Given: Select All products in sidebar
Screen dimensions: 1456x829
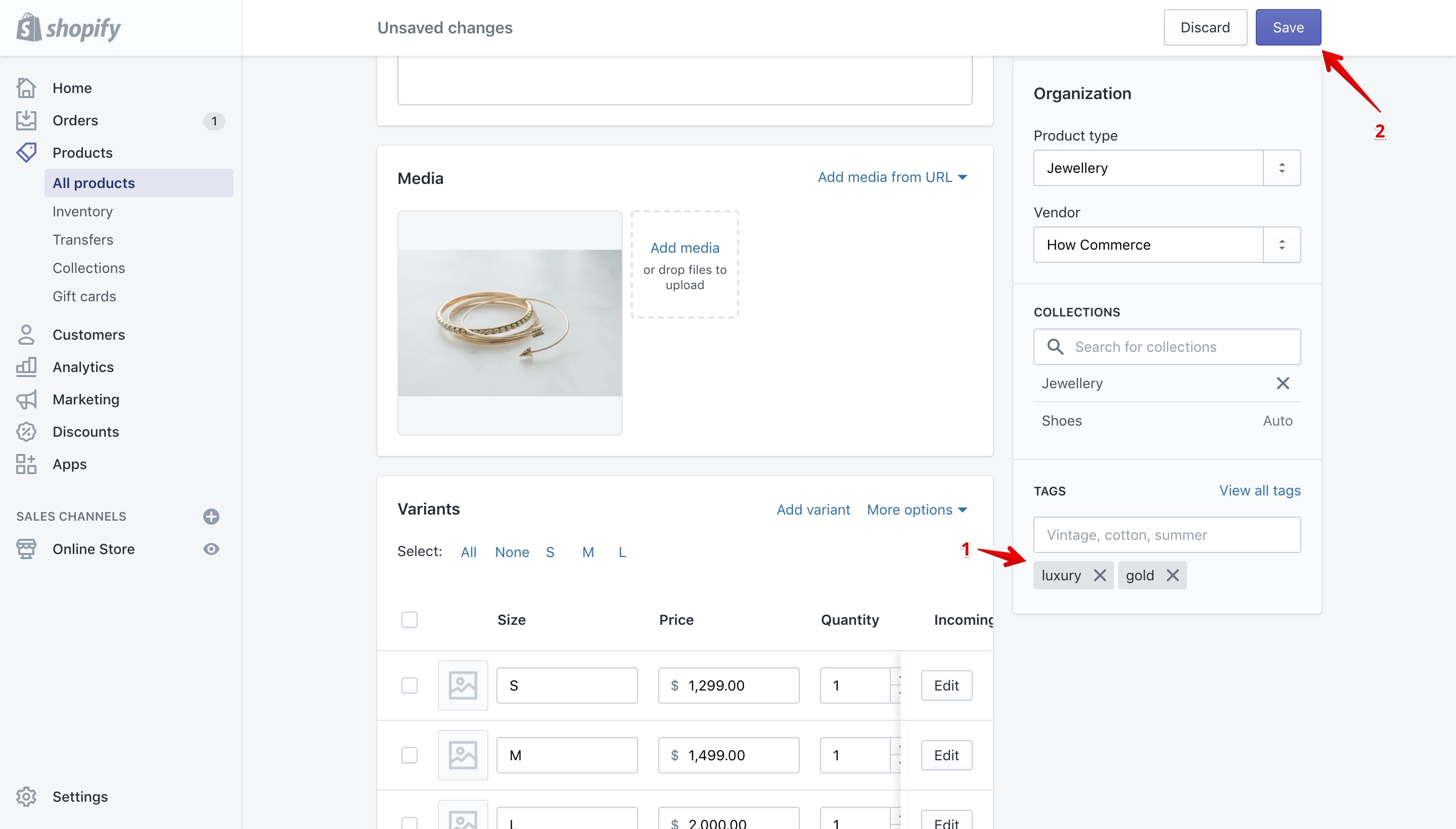Looking at the screenshot, I should point(139,183).
